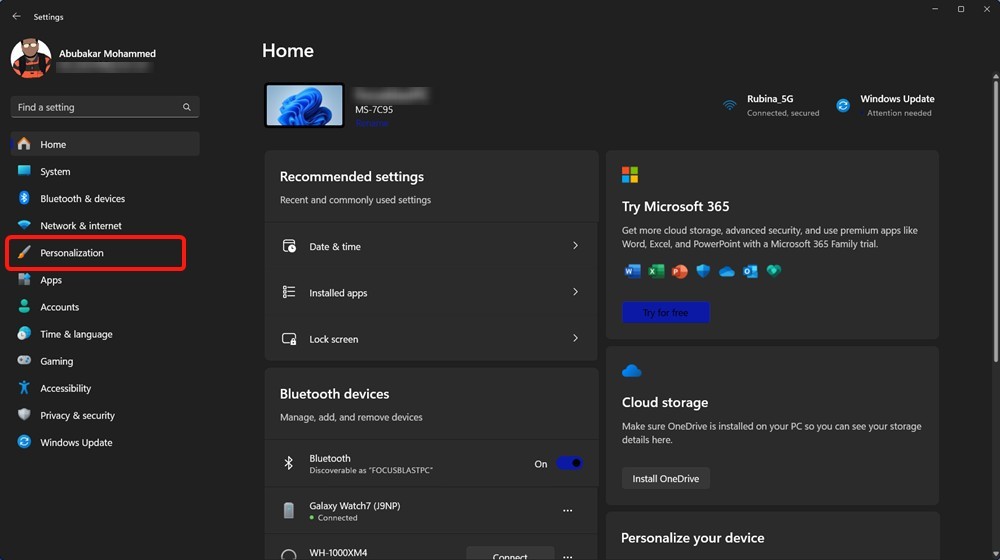Image resolution: width=1000 pixels, height=560 pixels.
Task: Click the Apps icon in sidebar
Action: click(24, 279)
